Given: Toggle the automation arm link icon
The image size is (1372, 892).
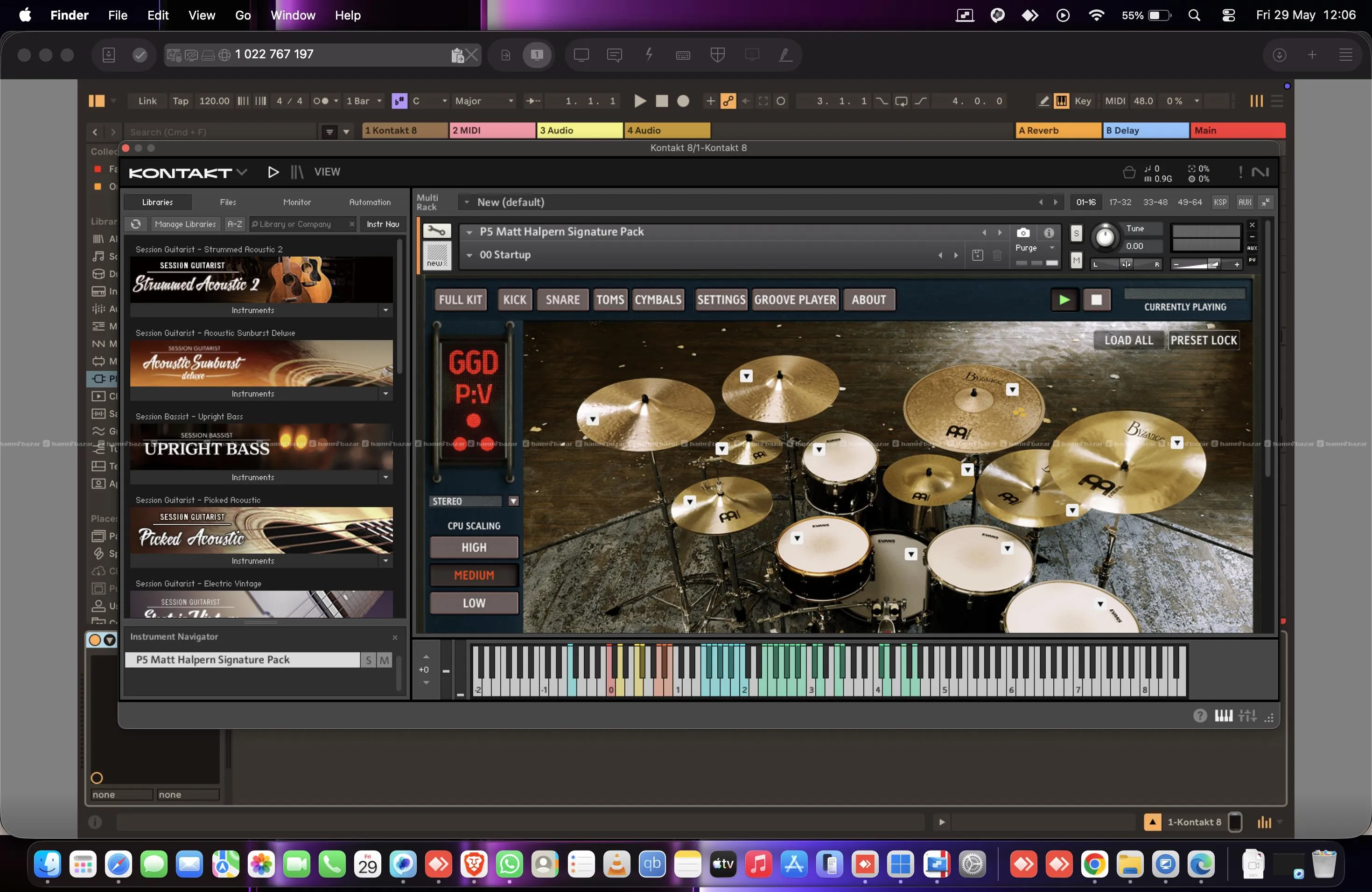Looking at the screenshot, I should [x=728, y=101].
